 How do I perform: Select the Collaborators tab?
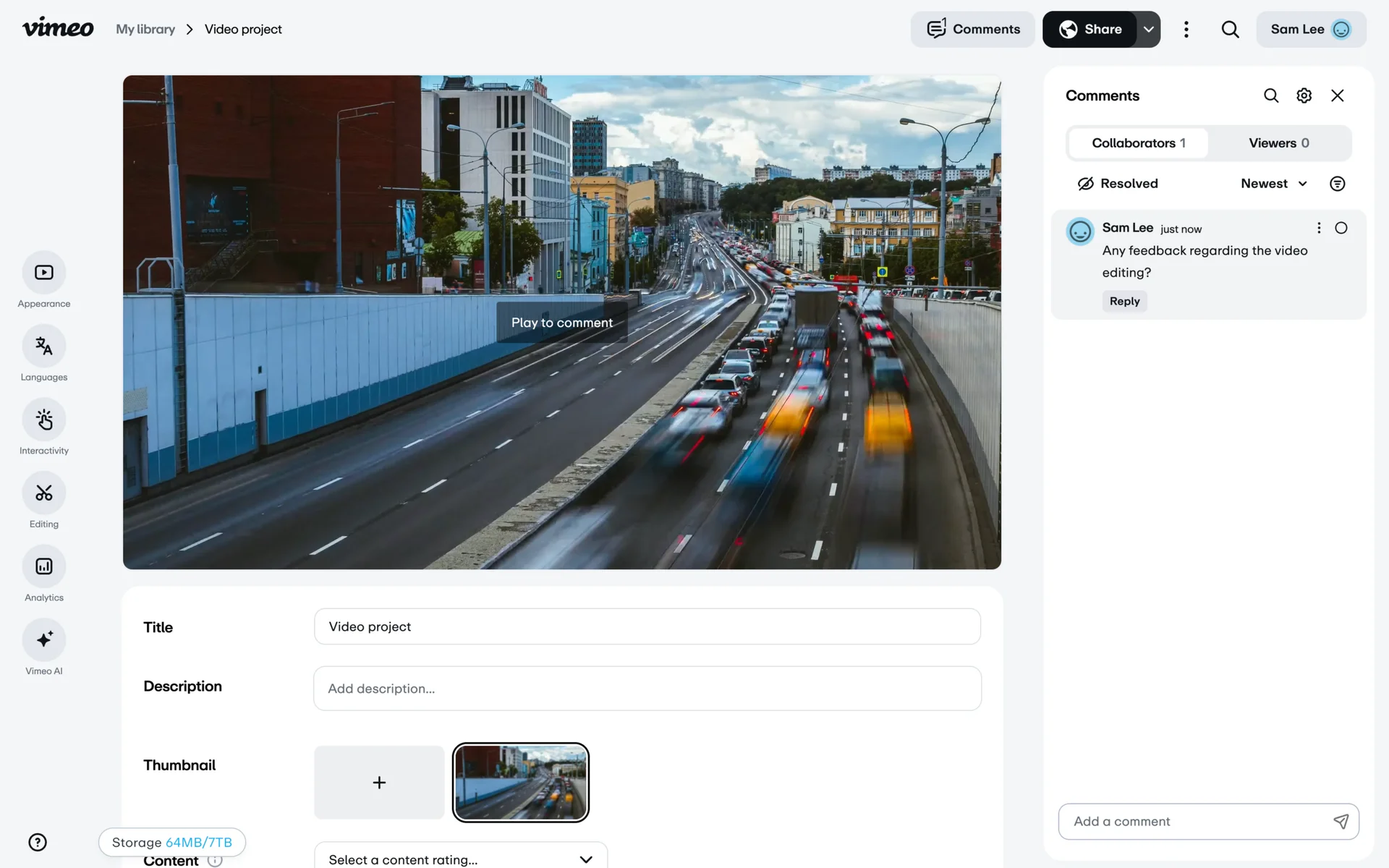tap(1138, 143)
